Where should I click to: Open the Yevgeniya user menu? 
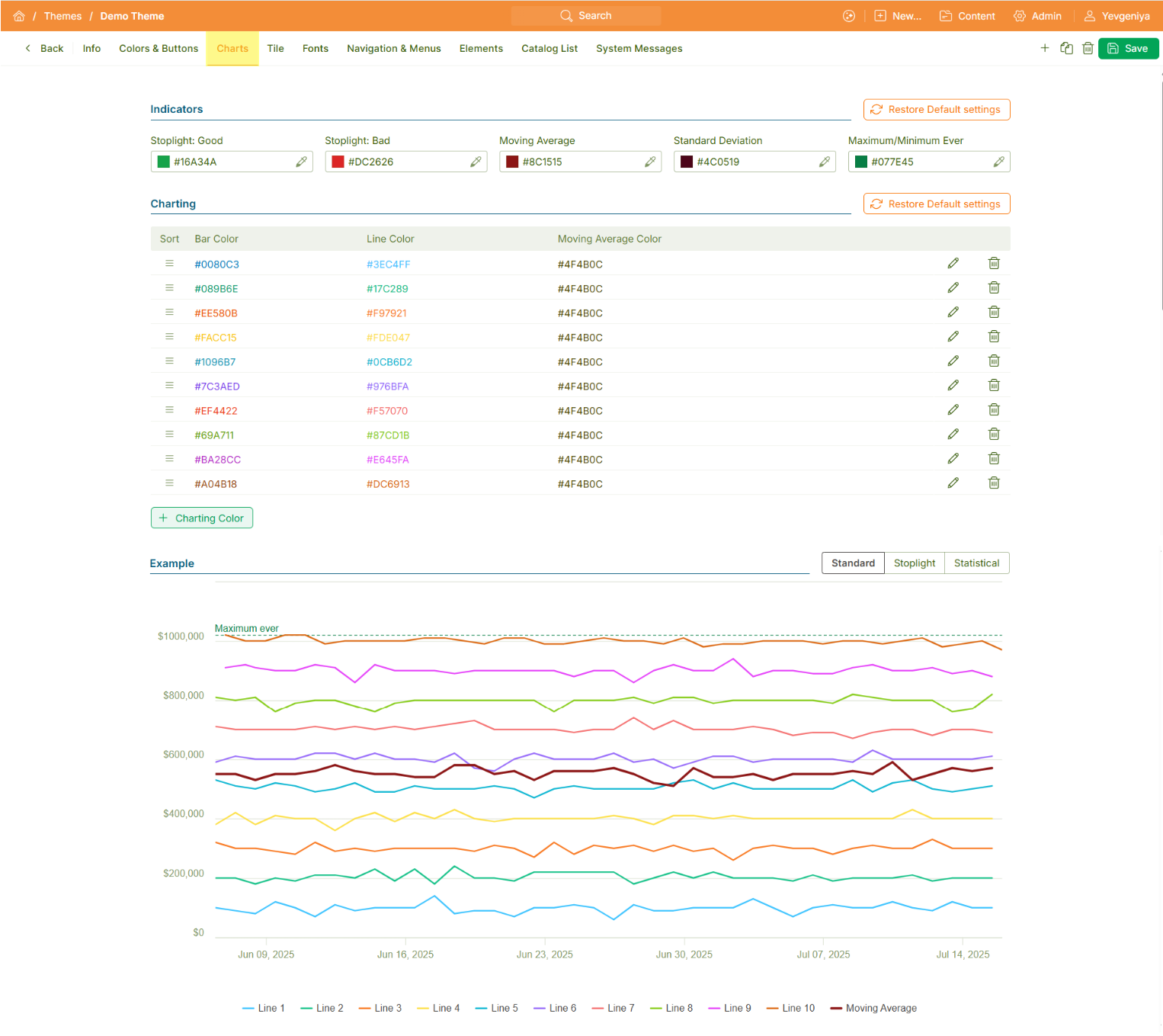pos(1117,16)
